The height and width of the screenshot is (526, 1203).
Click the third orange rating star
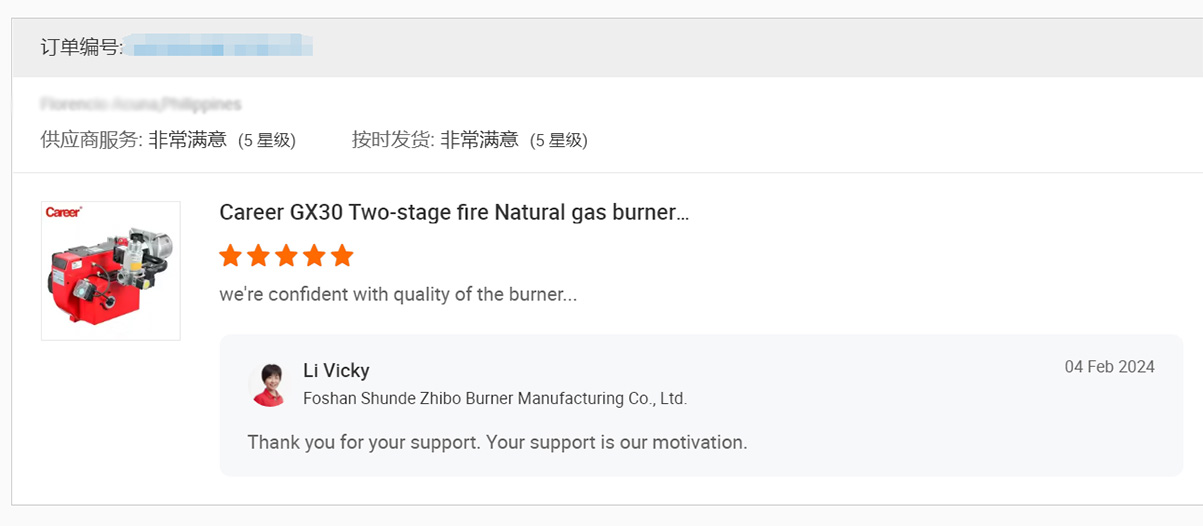[x=287, y=256]
